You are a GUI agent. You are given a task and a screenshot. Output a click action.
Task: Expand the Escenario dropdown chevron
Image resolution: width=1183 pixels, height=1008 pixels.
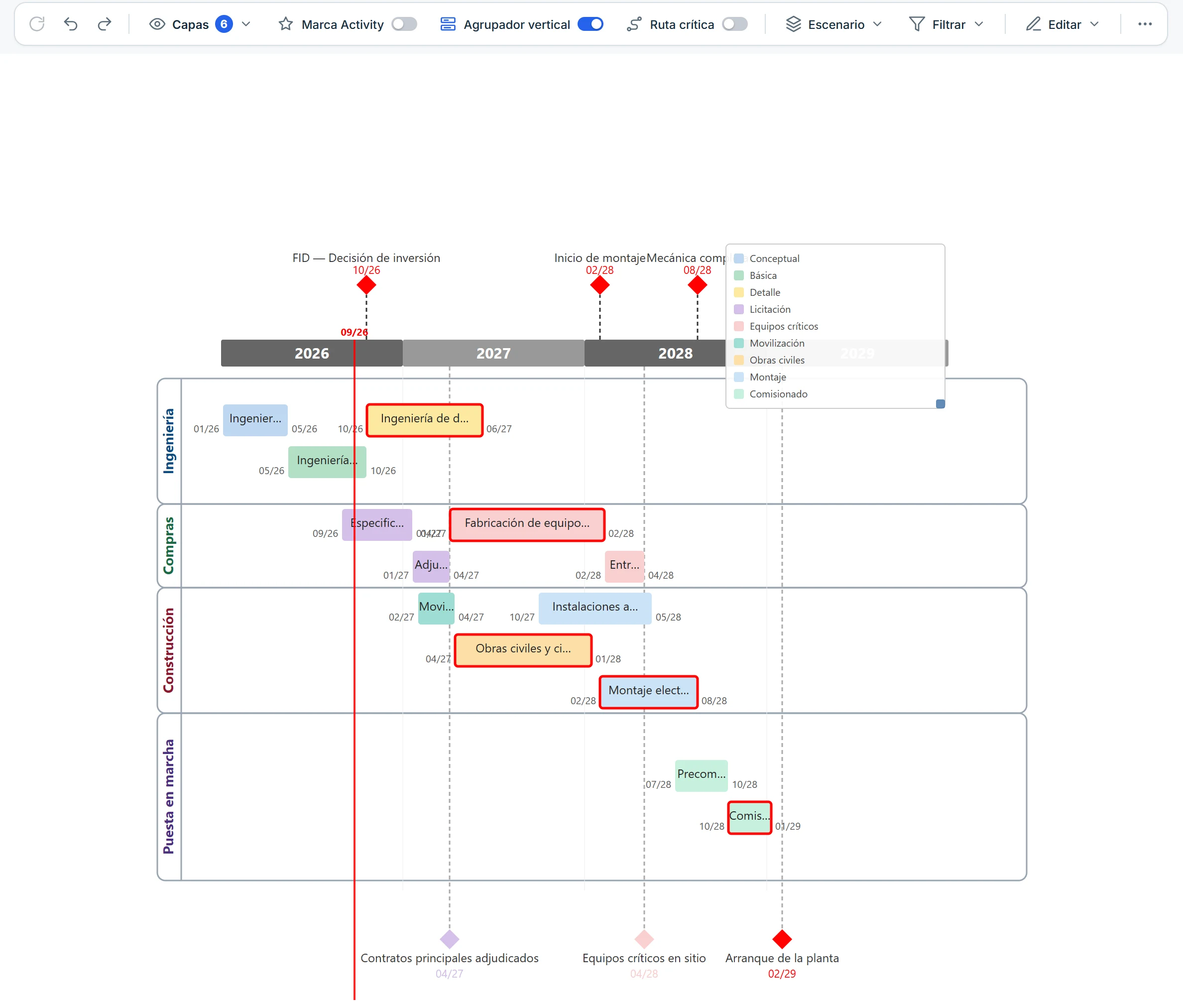[x=877, y=24]
